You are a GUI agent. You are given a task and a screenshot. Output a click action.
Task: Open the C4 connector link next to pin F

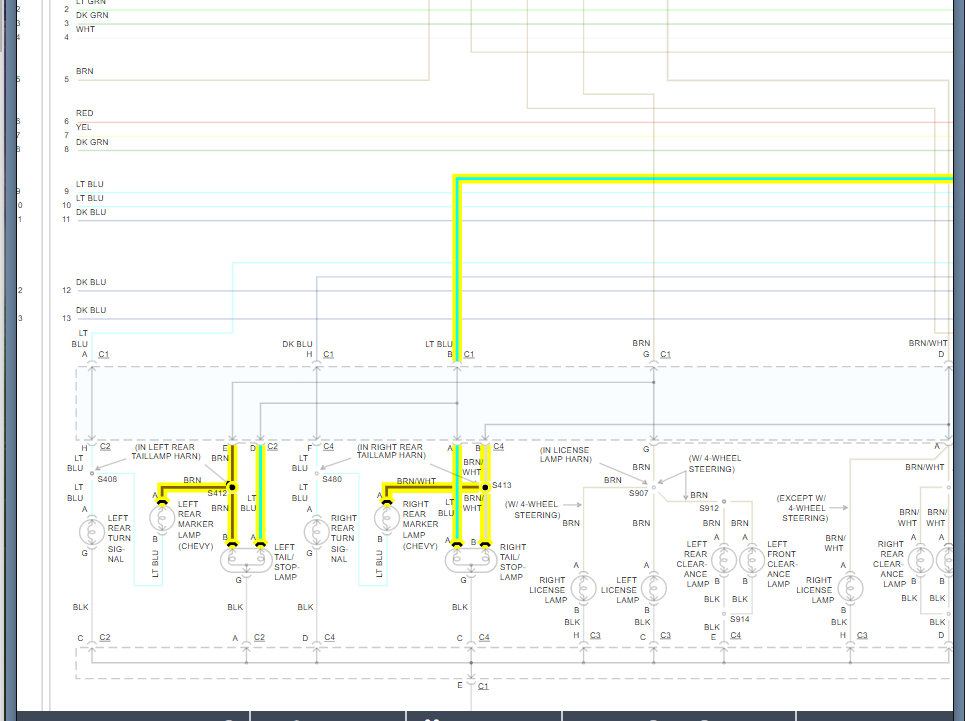[329, 447]
